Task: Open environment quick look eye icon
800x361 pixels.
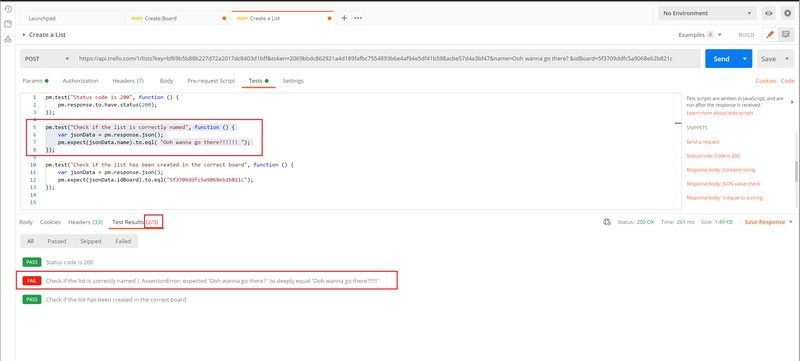Action: pos(768,13)
